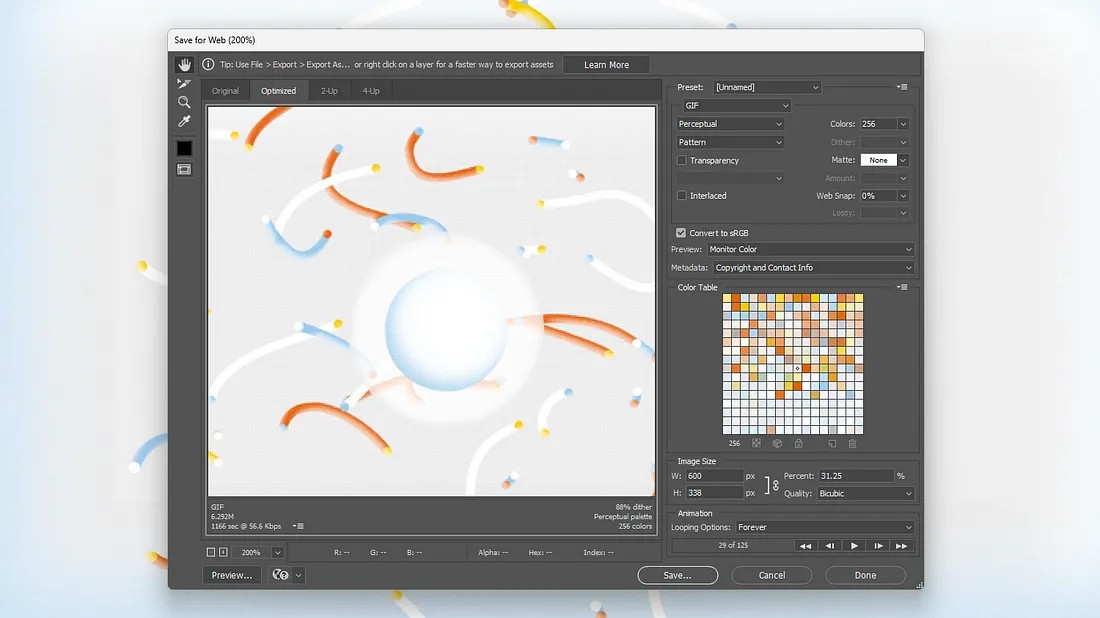Open the Looping Options dropdown
The image size is (1100, 618).
[825, 527]
